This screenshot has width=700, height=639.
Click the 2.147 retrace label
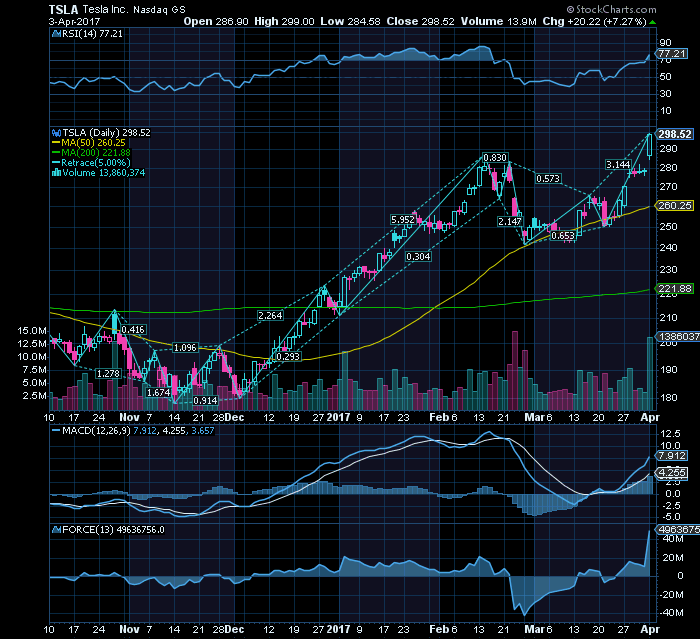pyautogui.click(x=510, y=221)
